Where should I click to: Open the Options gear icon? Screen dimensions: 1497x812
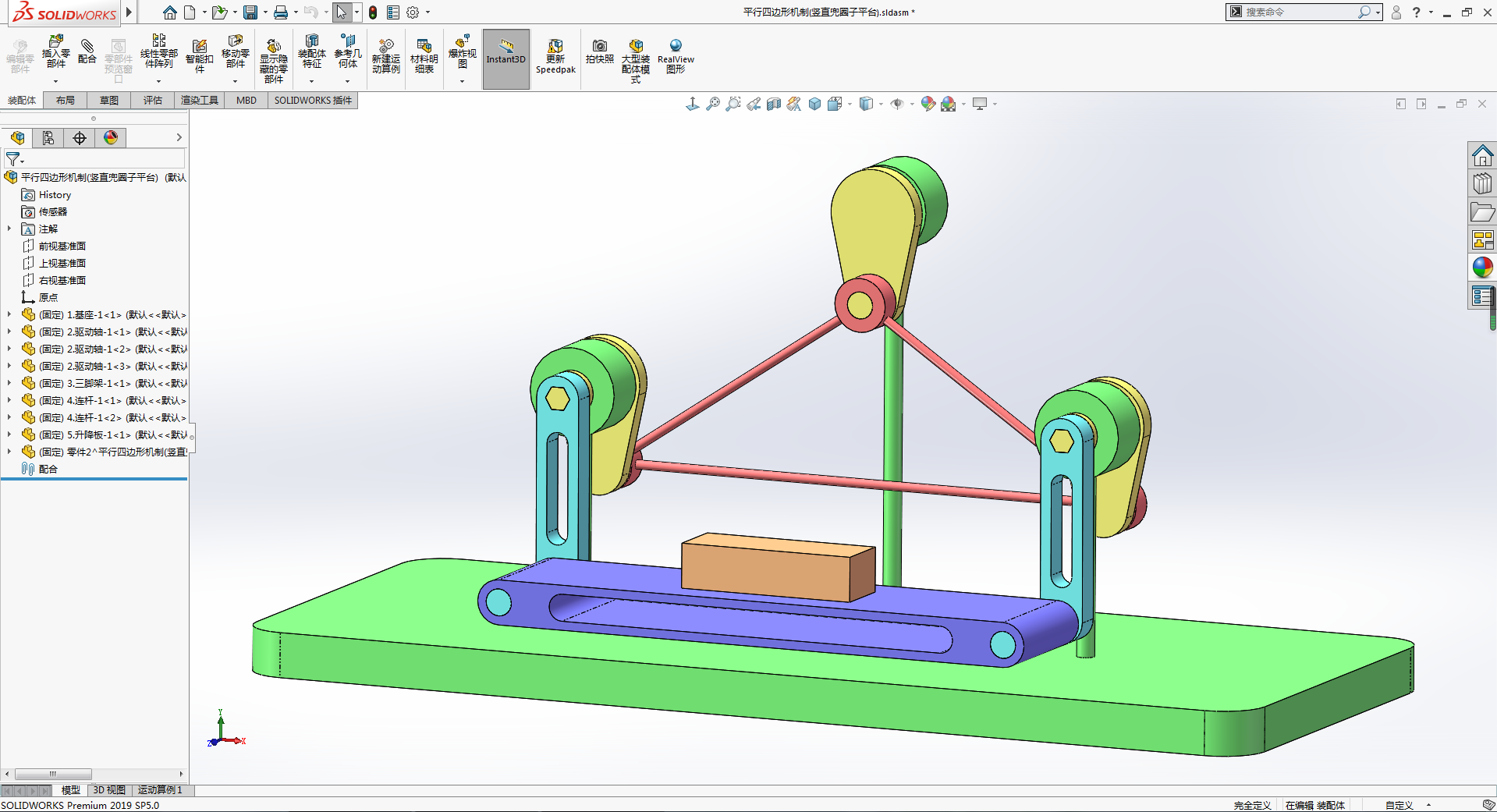[413, 12]
